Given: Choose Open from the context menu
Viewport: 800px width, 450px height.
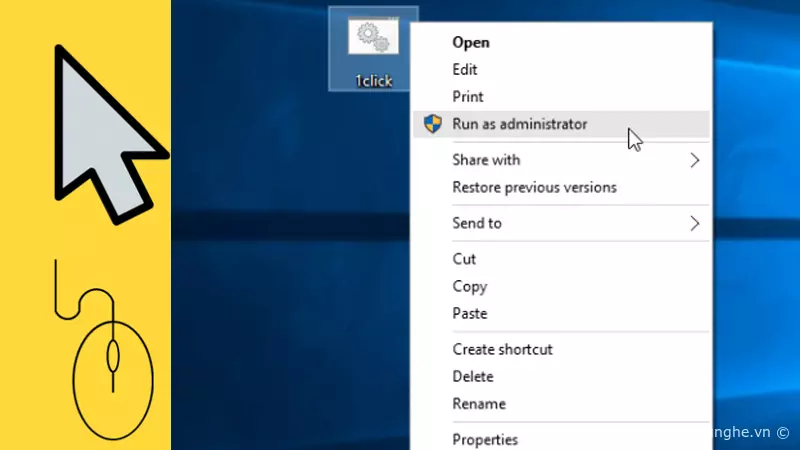Looking at the screenshot, I should pos(471,42).
